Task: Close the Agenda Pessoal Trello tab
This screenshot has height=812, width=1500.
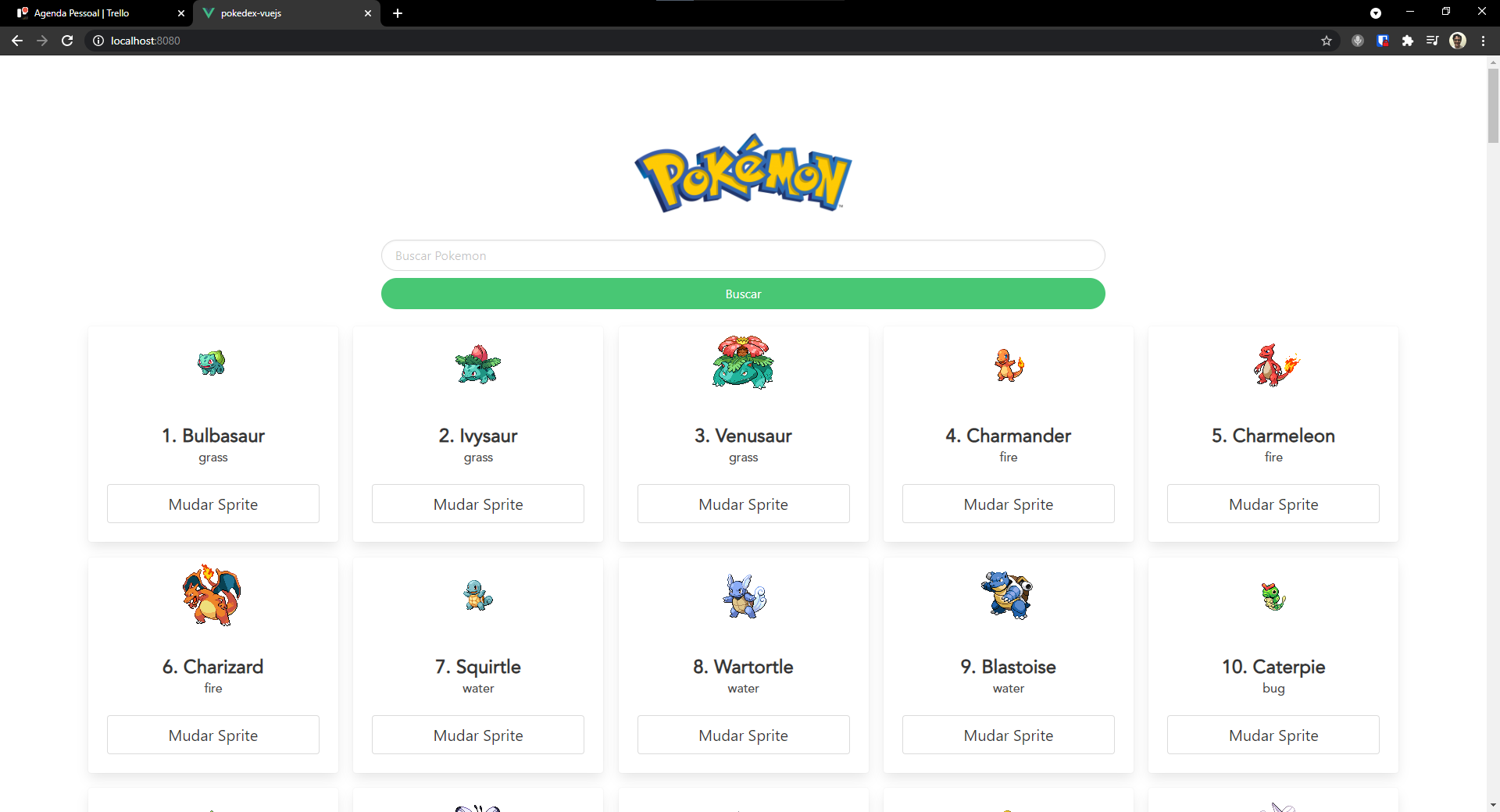Action: 181,13
